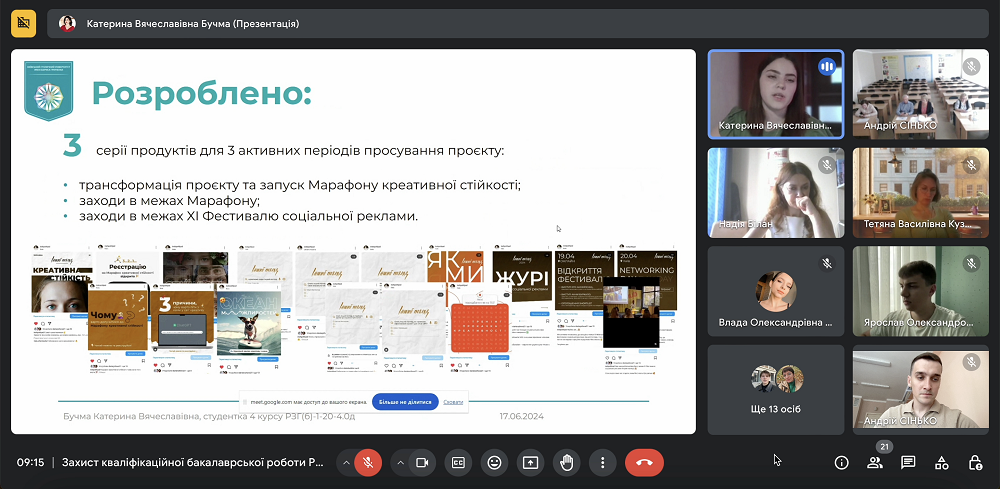Open the chat panel
Screen dimensions: 1000x489
pos(908,463)
